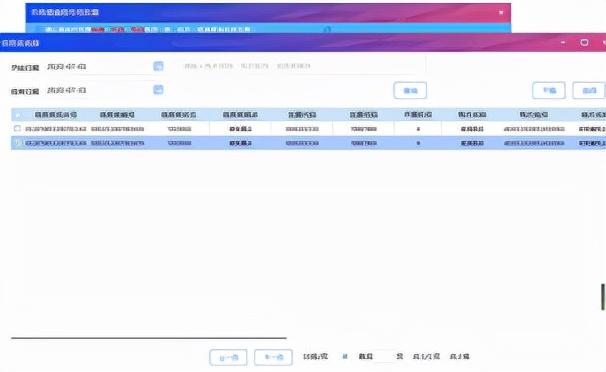Viewport: 606px width, 372px height.
Task: Tick the select-all checkbox in table header
Action: coord(17,115)
